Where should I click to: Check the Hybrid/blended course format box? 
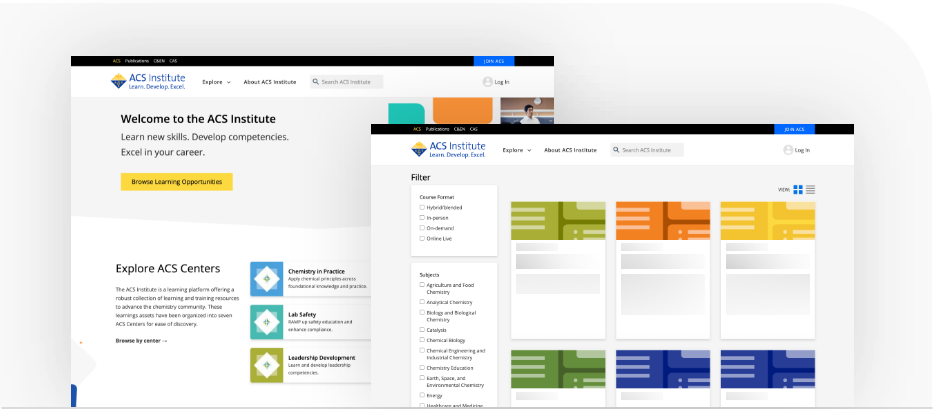[422, 207]
